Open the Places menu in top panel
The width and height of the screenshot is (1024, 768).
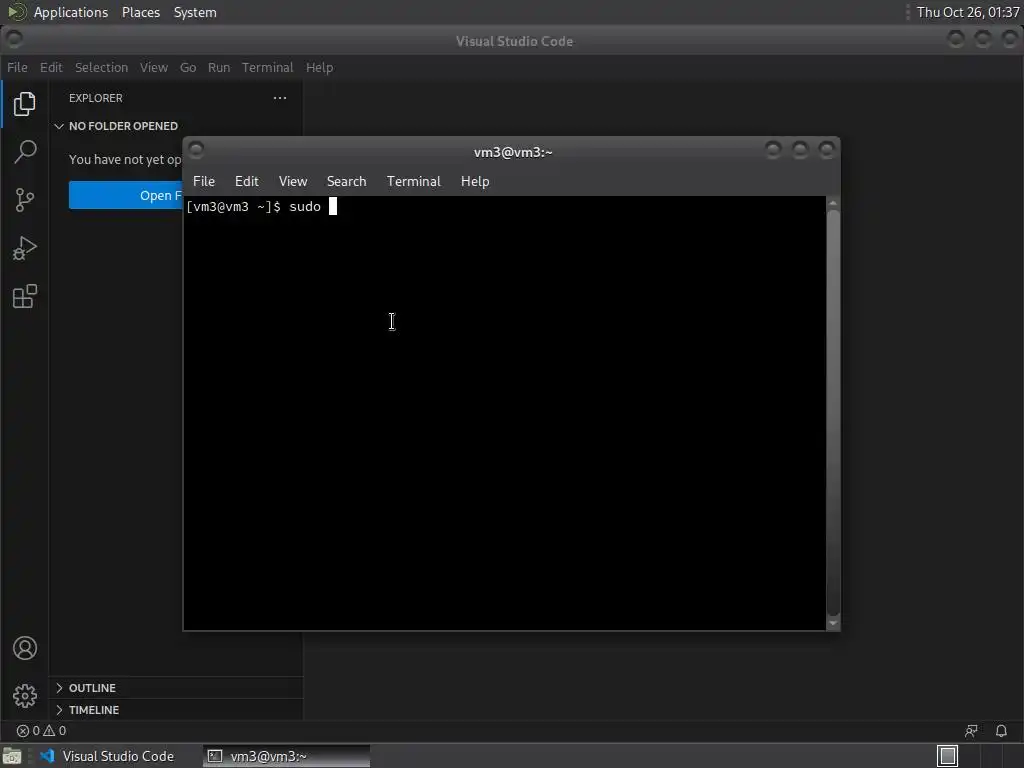[141, 12]
